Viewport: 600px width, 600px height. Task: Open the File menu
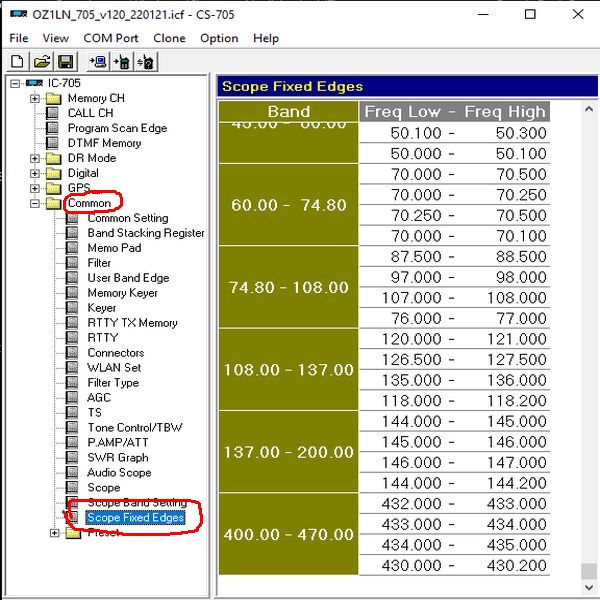pos(19,38)
